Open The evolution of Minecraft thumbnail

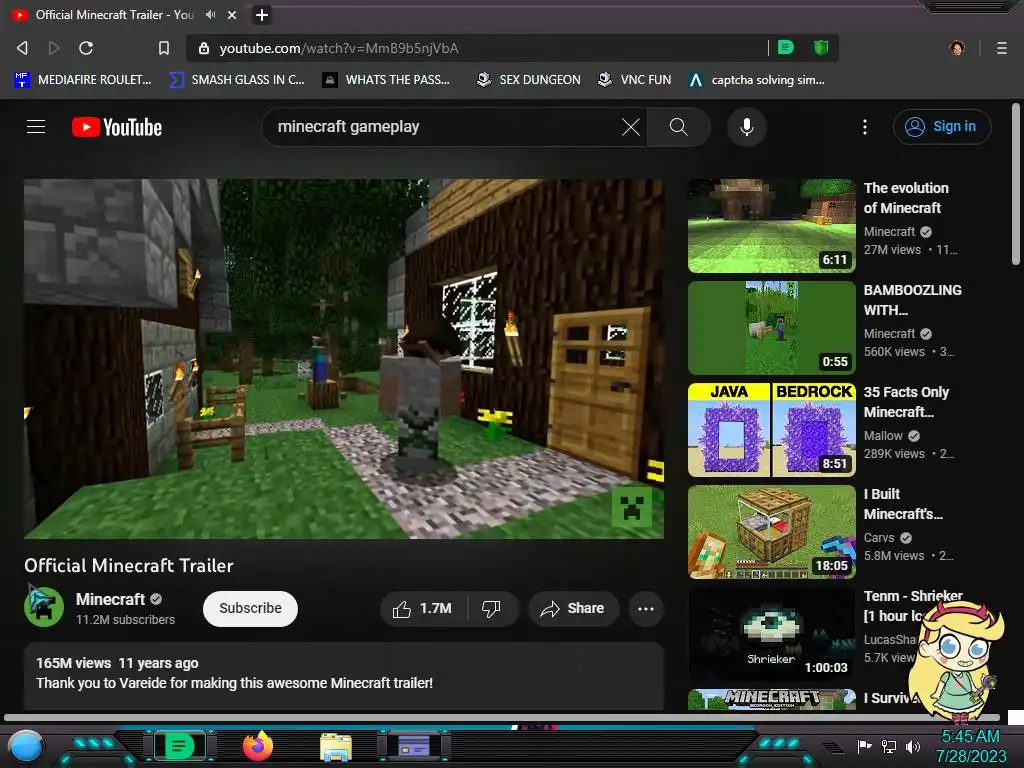point(771,226)
